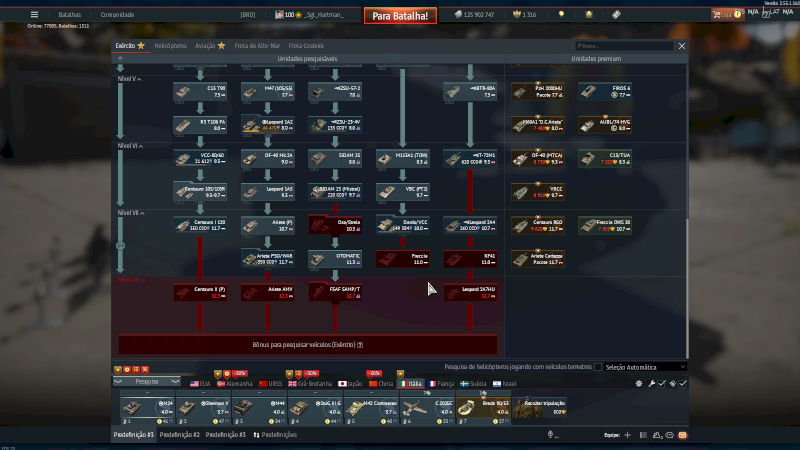This screenshot has width=800, height=450.
Task: Select the locked FSAF SAMP/T vehicle
Action: (335, 292)
